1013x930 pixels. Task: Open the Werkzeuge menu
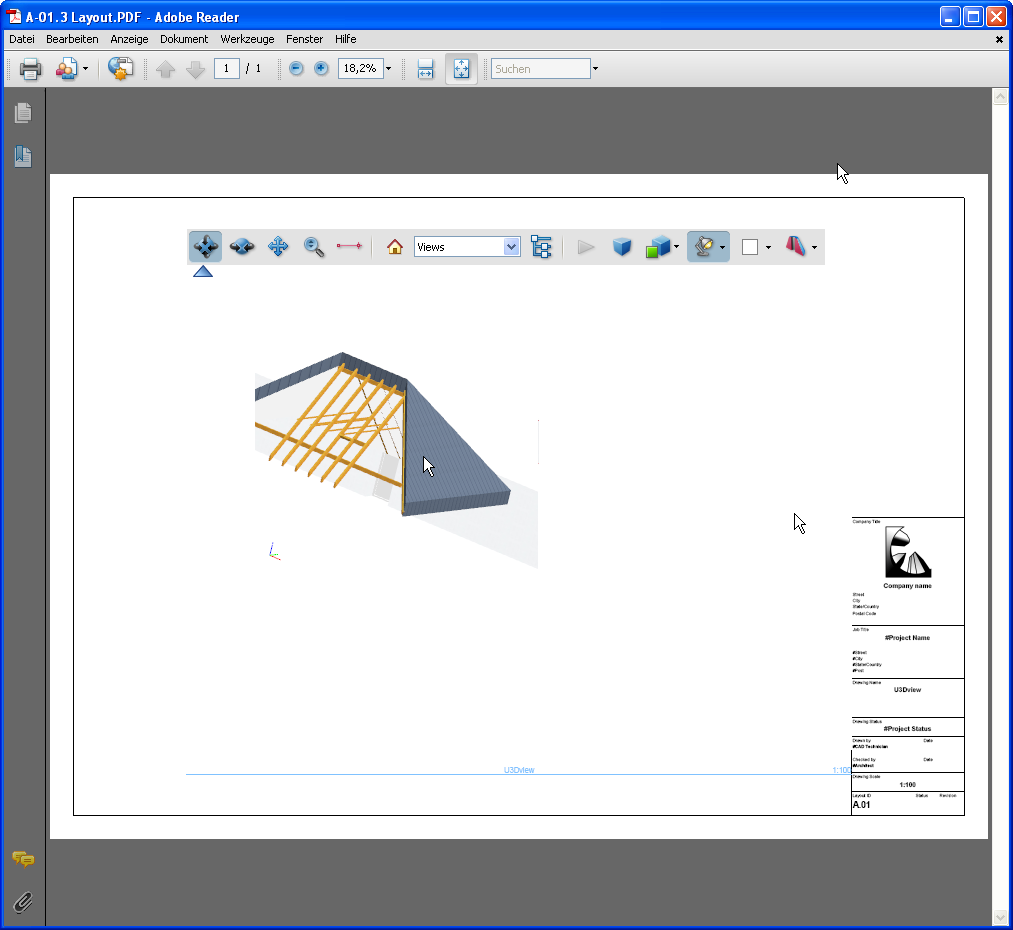coord(247,39)
